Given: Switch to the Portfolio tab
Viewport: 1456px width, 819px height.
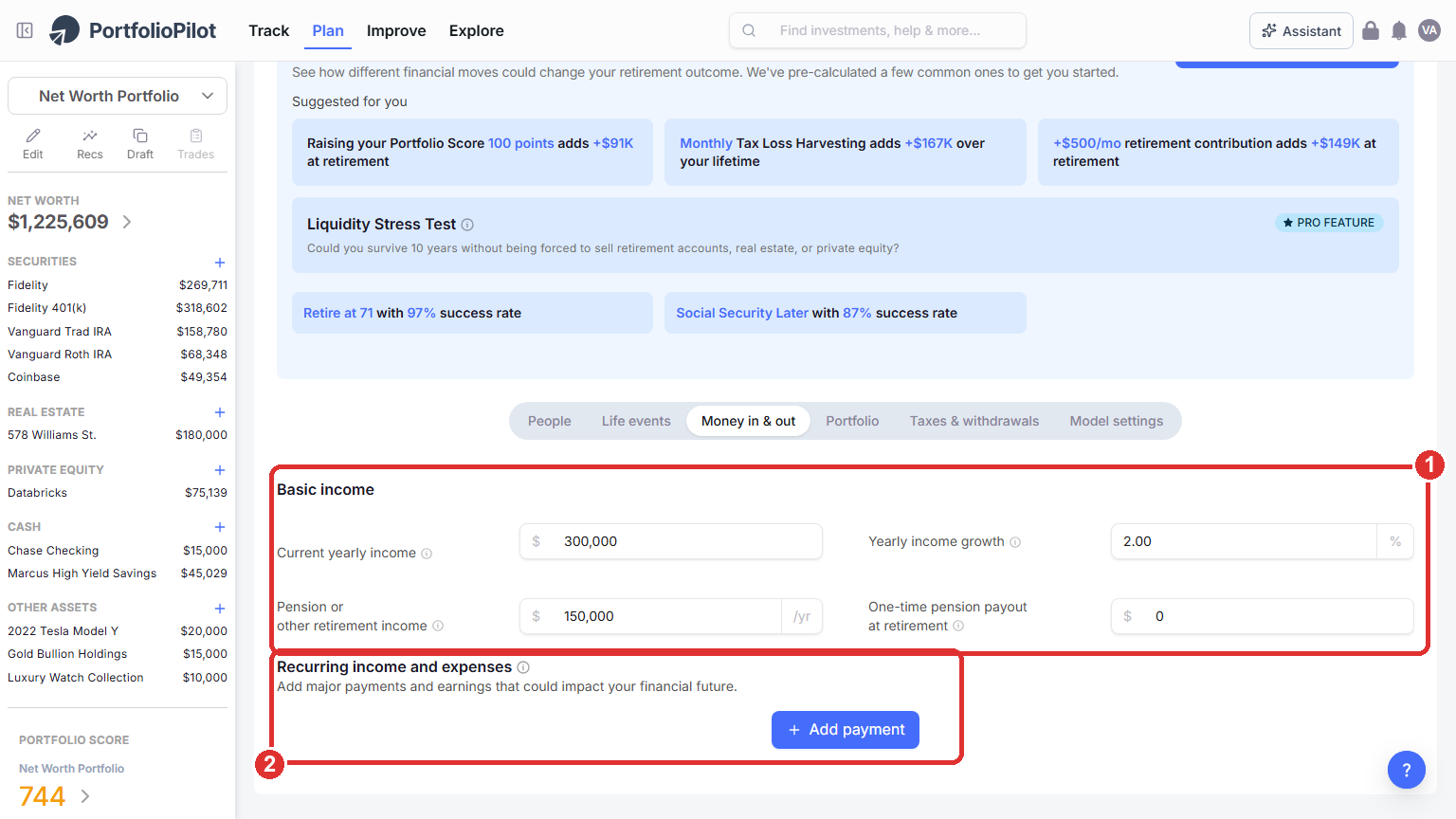Looking at the screenshot, I should point(852,421).
